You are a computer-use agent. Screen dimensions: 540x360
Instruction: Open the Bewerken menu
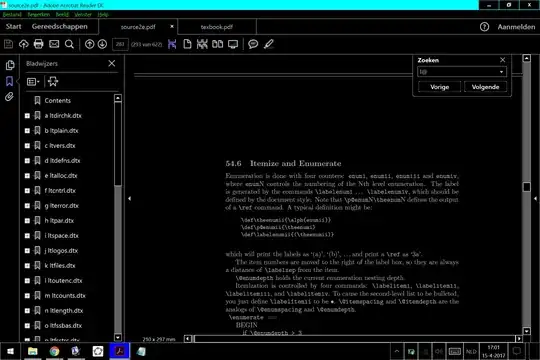point(39,14)
